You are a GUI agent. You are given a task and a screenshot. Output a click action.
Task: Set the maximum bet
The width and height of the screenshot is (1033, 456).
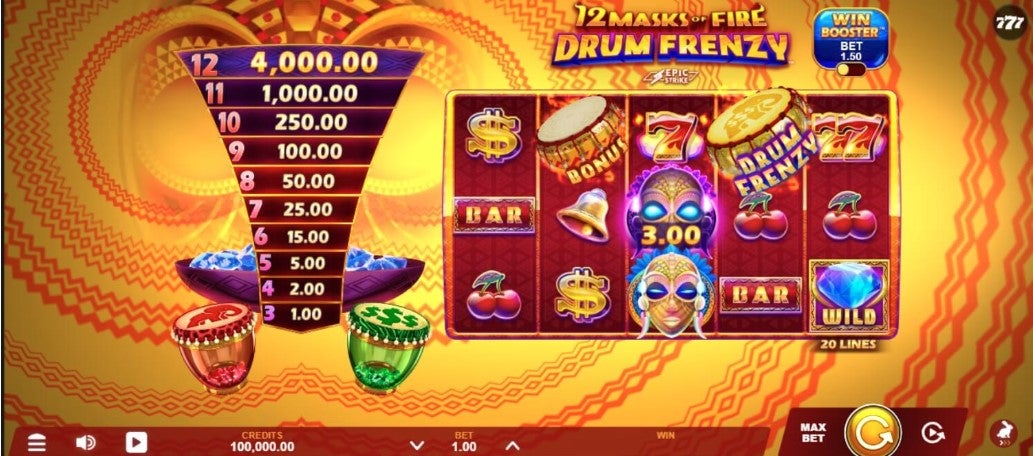[812, 433]
